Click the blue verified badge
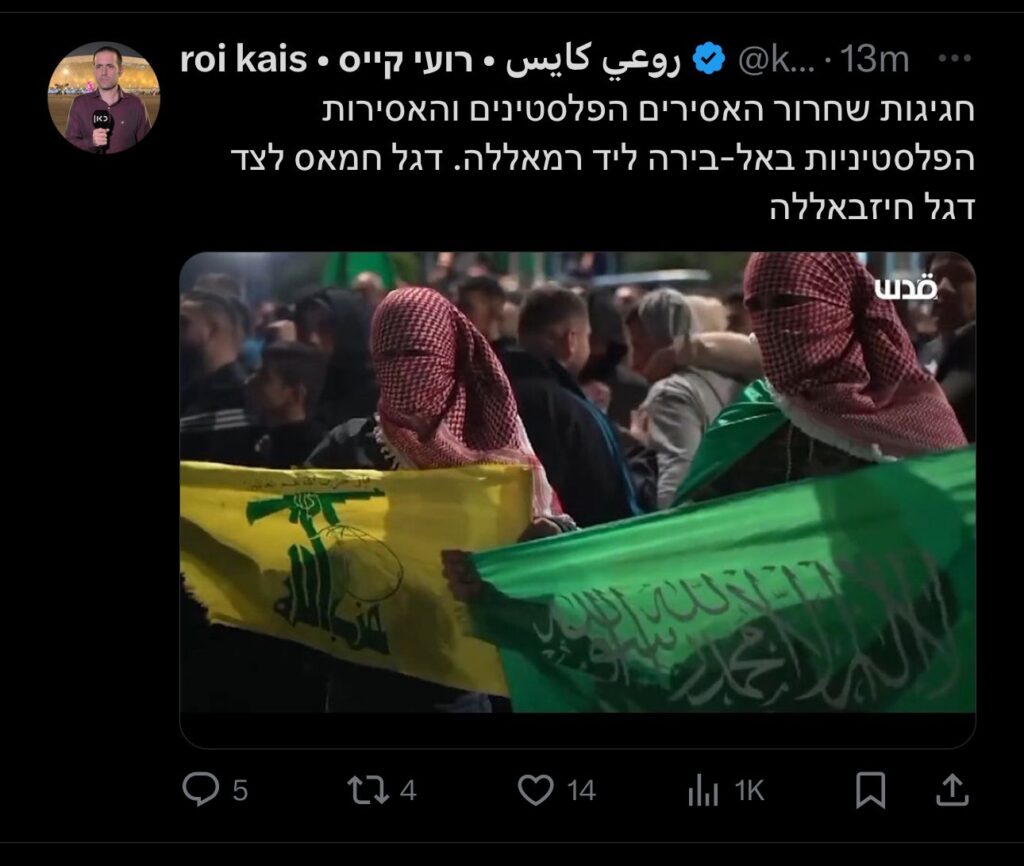Viewport: 1024px width, 866px height. [x=709, y=59]
